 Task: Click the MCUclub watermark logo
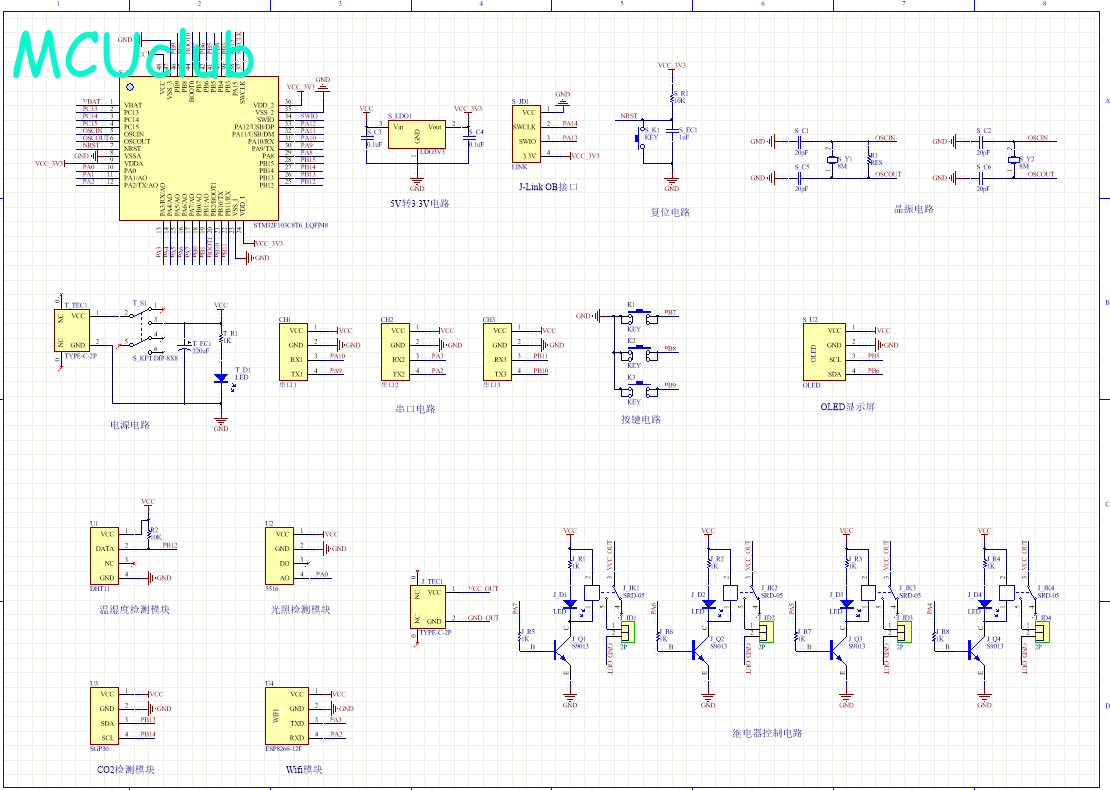pyautogui.click(x=135, y=55)
